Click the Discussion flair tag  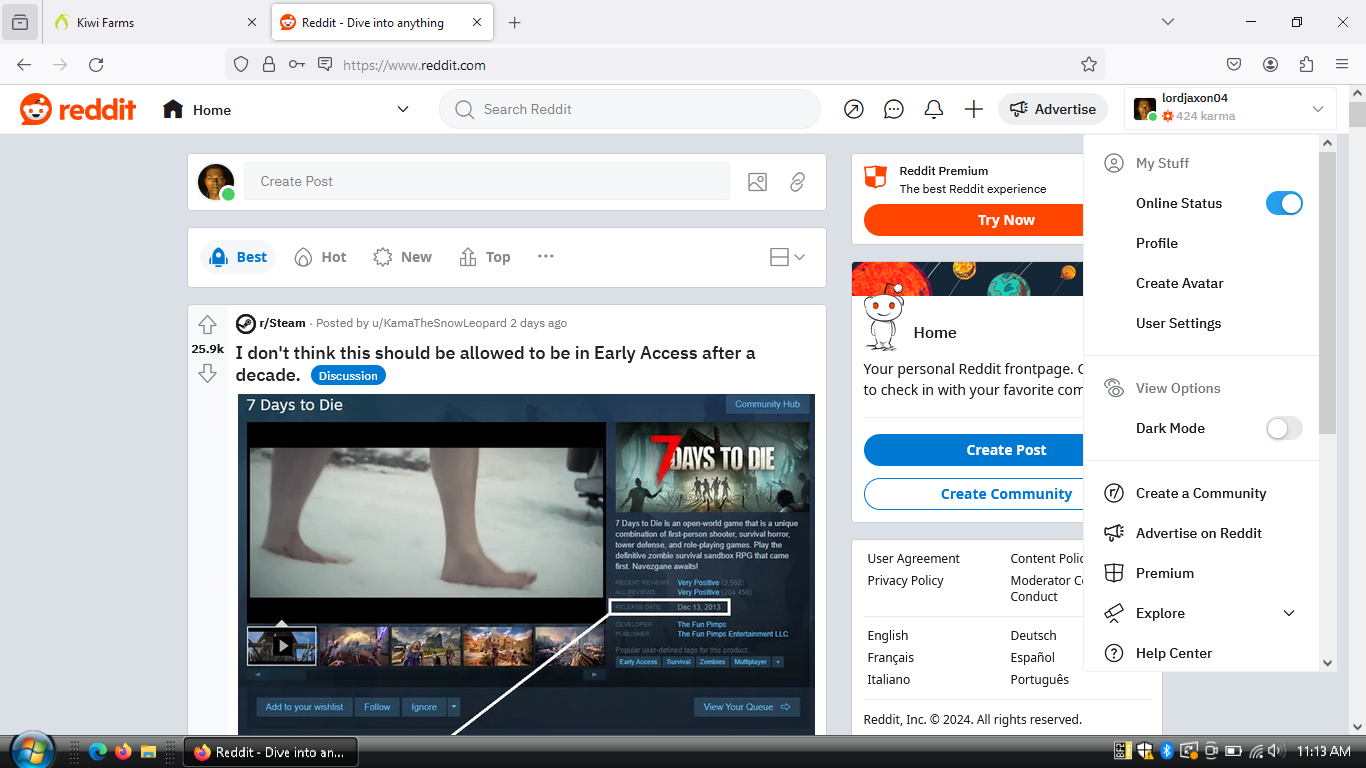tap(348, 376)
